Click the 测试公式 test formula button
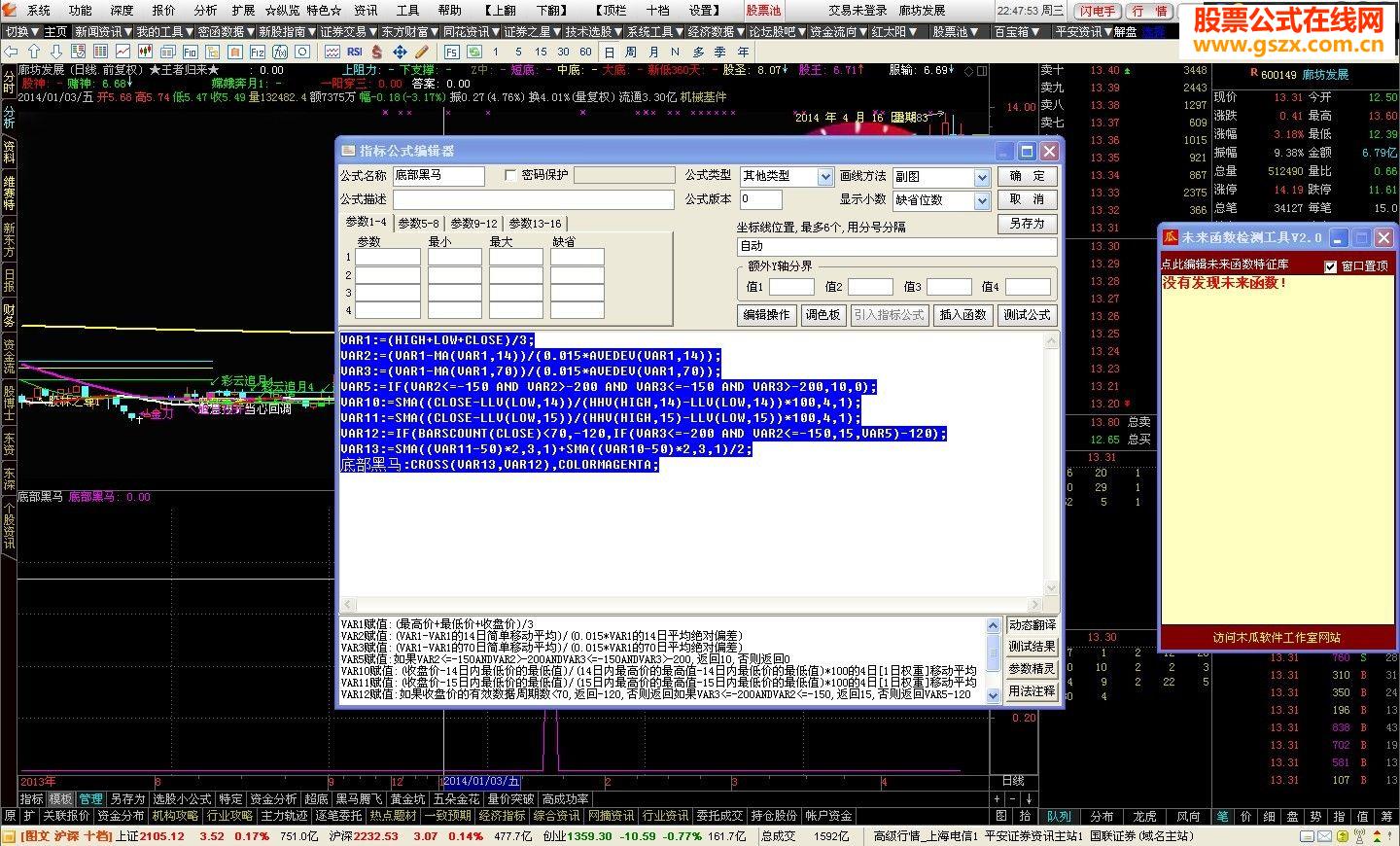Viewport: 1400px width, 846px height. (x=1027, y=315)
